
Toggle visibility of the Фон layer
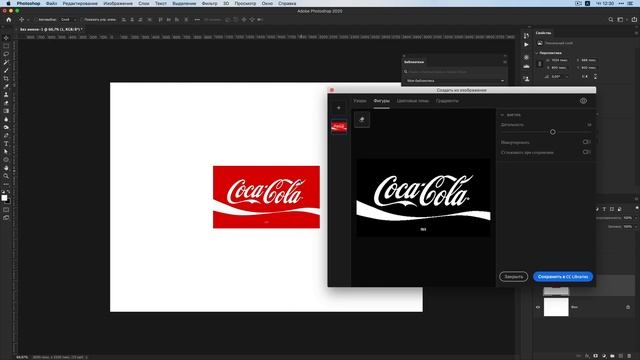coord(538,307)
